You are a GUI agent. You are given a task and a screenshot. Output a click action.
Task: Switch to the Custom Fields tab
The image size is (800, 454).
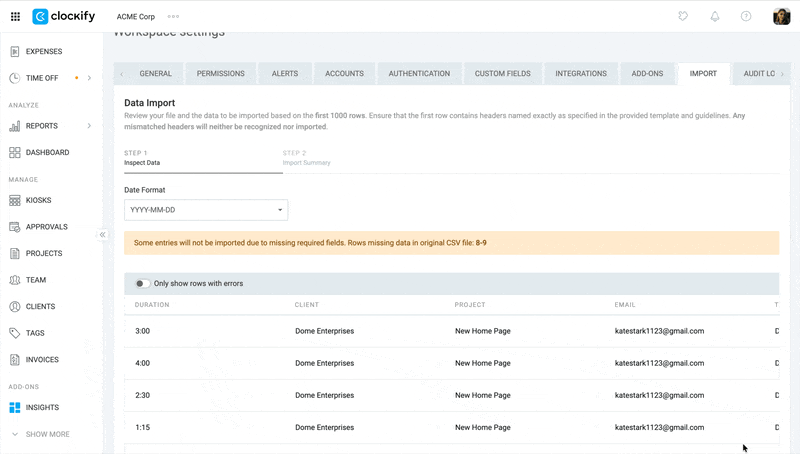[x=504, y=74]
